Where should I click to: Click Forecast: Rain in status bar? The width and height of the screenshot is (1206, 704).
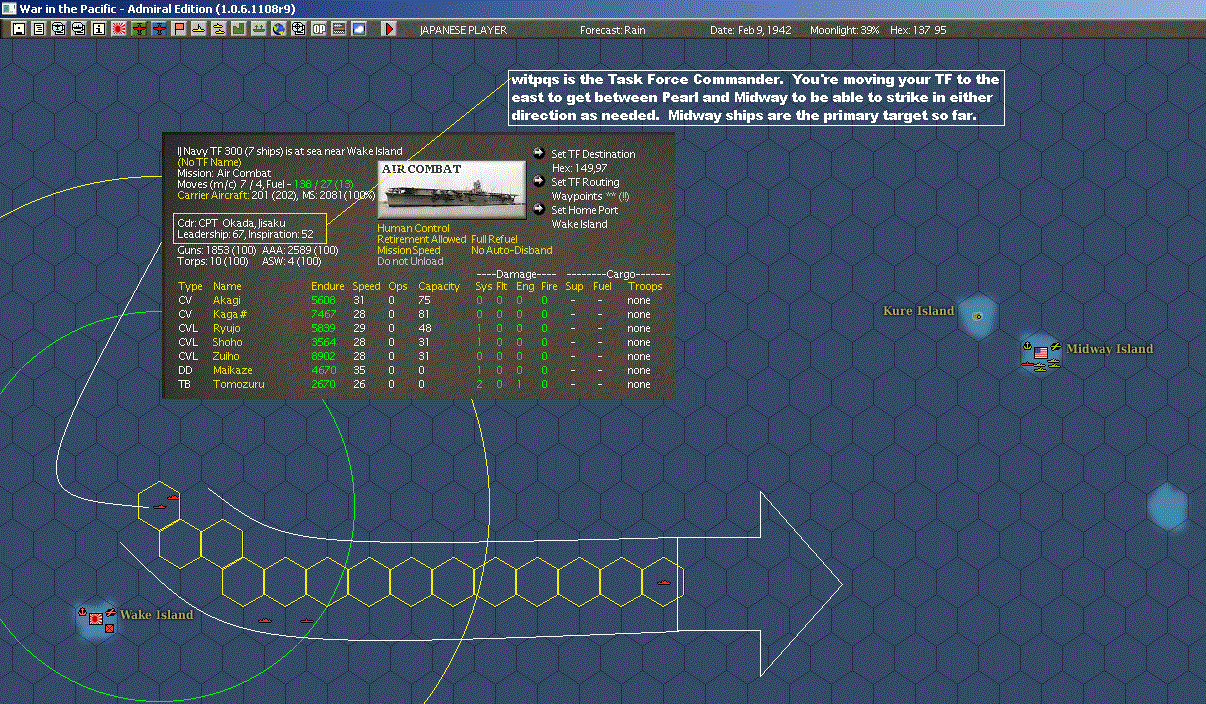612,30
